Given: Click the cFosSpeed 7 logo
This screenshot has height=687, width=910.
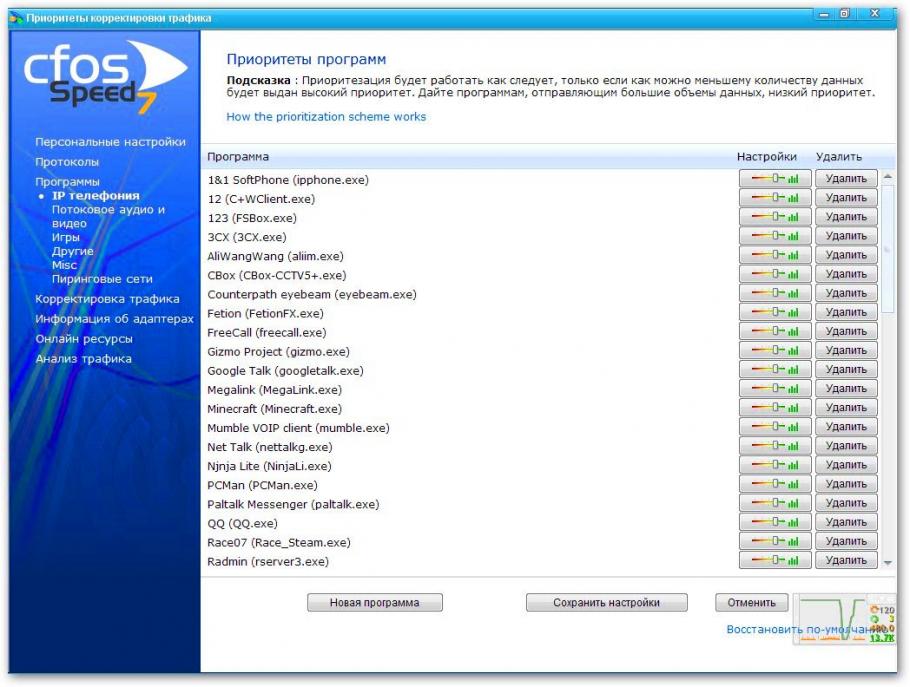Looking at the screenshot, I should [x=104, y=75].
